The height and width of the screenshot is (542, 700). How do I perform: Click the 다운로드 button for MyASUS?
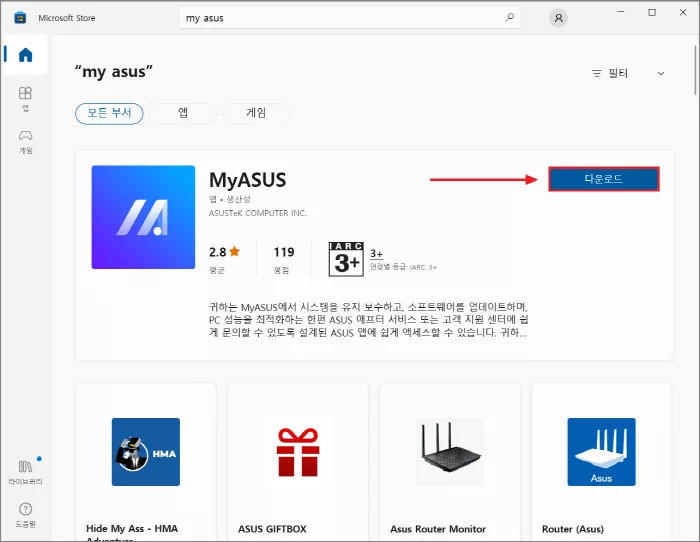pos(604,179)
